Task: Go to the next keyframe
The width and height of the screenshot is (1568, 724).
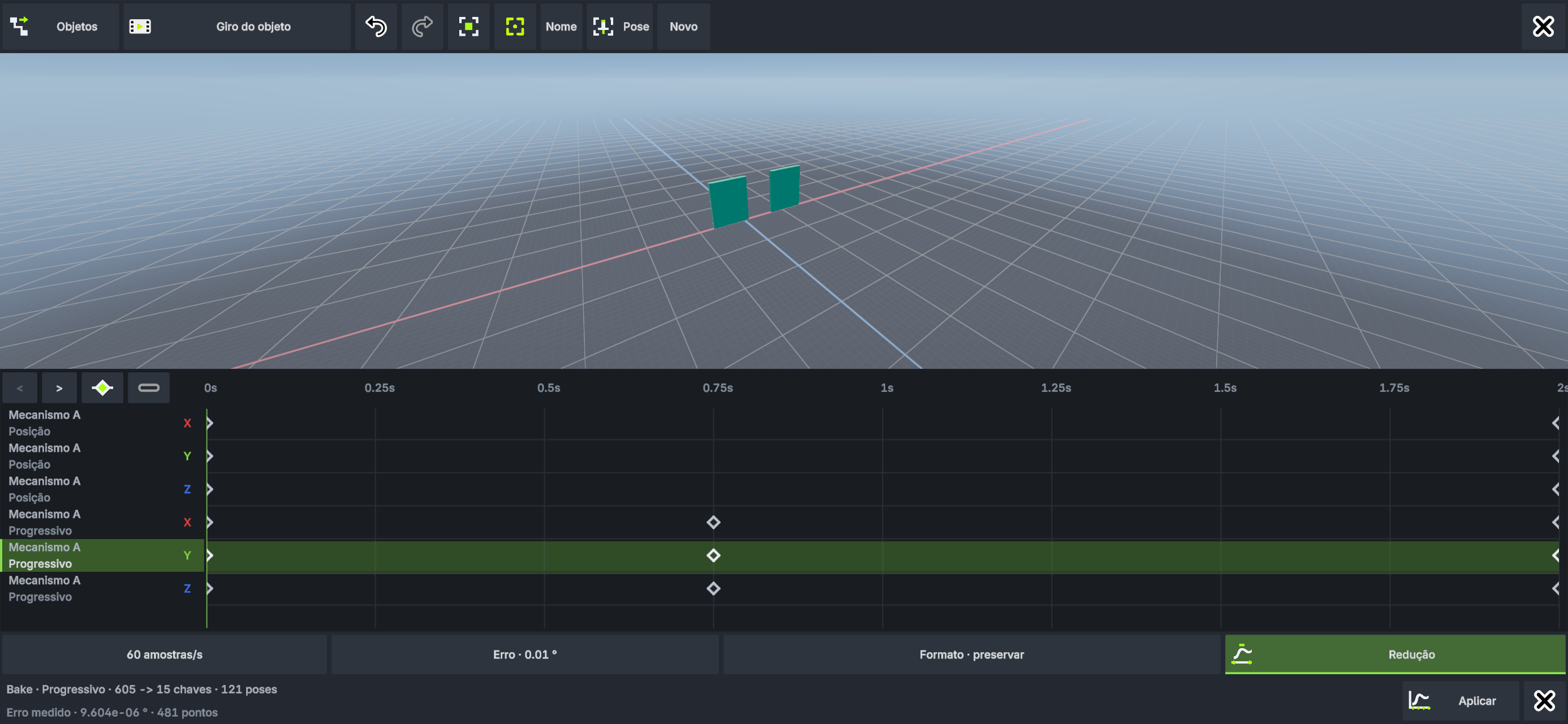Action: [x=59, y=388]
